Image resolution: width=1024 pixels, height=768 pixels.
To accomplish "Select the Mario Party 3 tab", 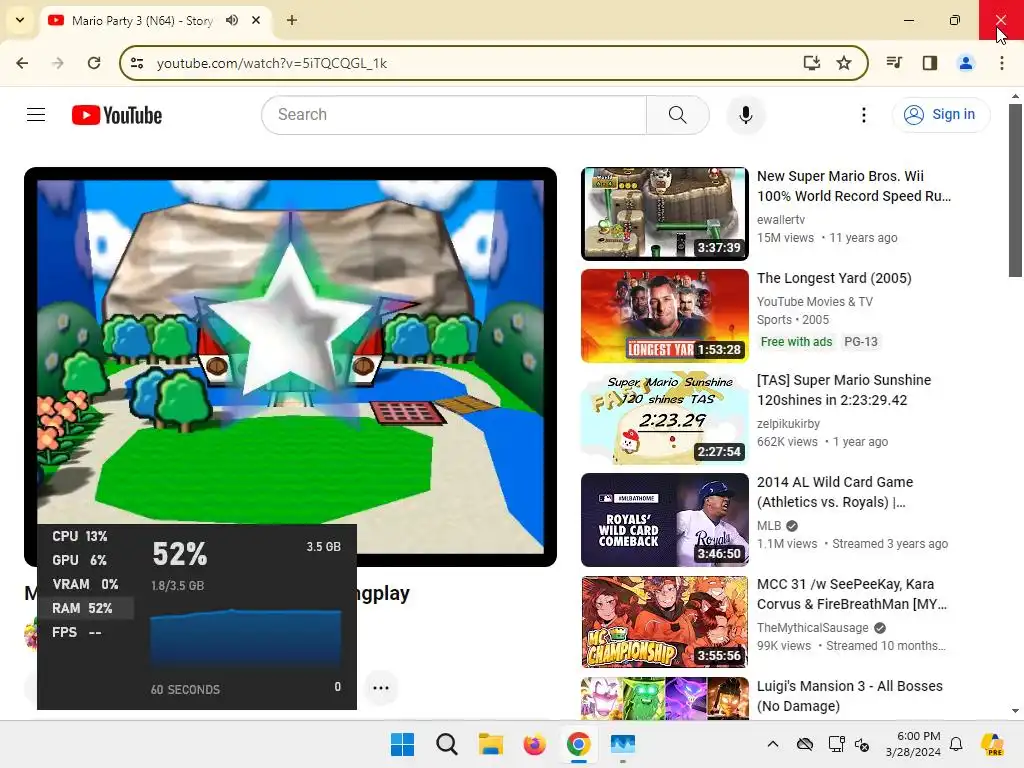I will pyautogui.click(x=142, y=20).
